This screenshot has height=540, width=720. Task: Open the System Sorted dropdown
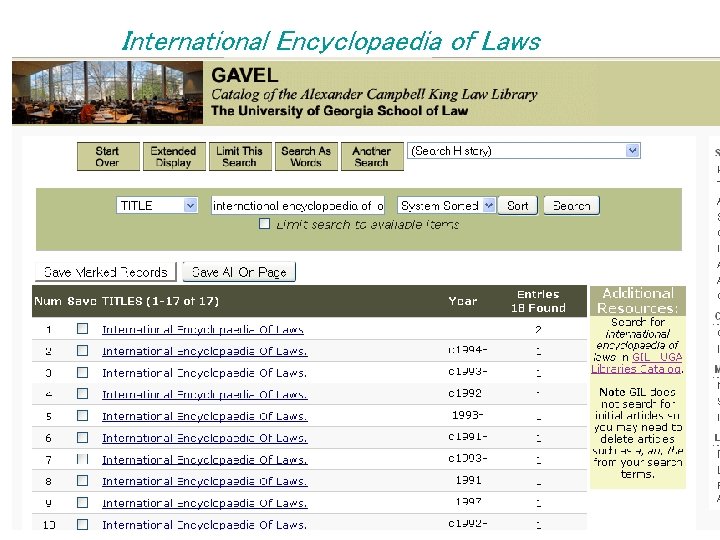(x=446, y=205)
